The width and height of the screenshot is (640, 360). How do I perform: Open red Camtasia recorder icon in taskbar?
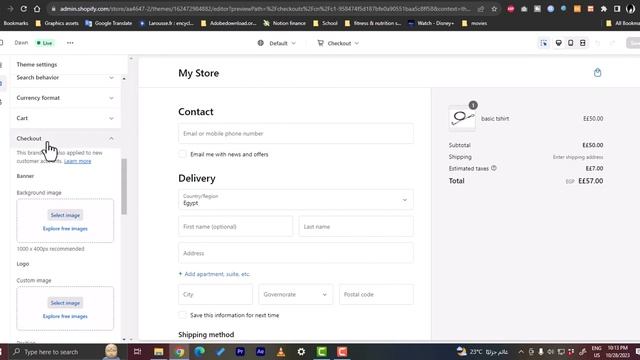[342, 351]
